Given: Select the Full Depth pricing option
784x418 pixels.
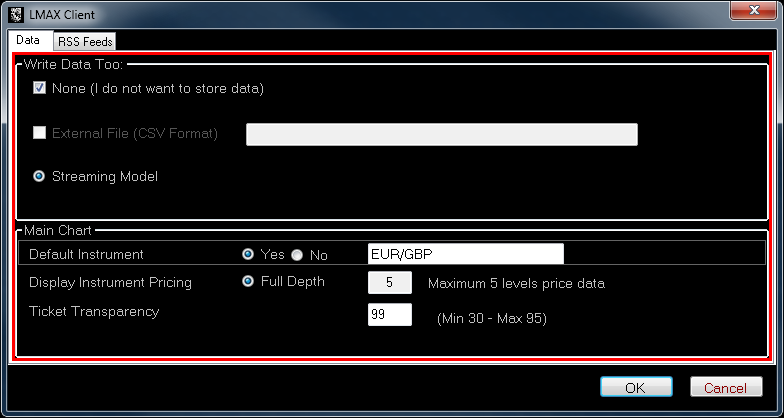Looking at the screenshot, I should (x=249, y=282).
